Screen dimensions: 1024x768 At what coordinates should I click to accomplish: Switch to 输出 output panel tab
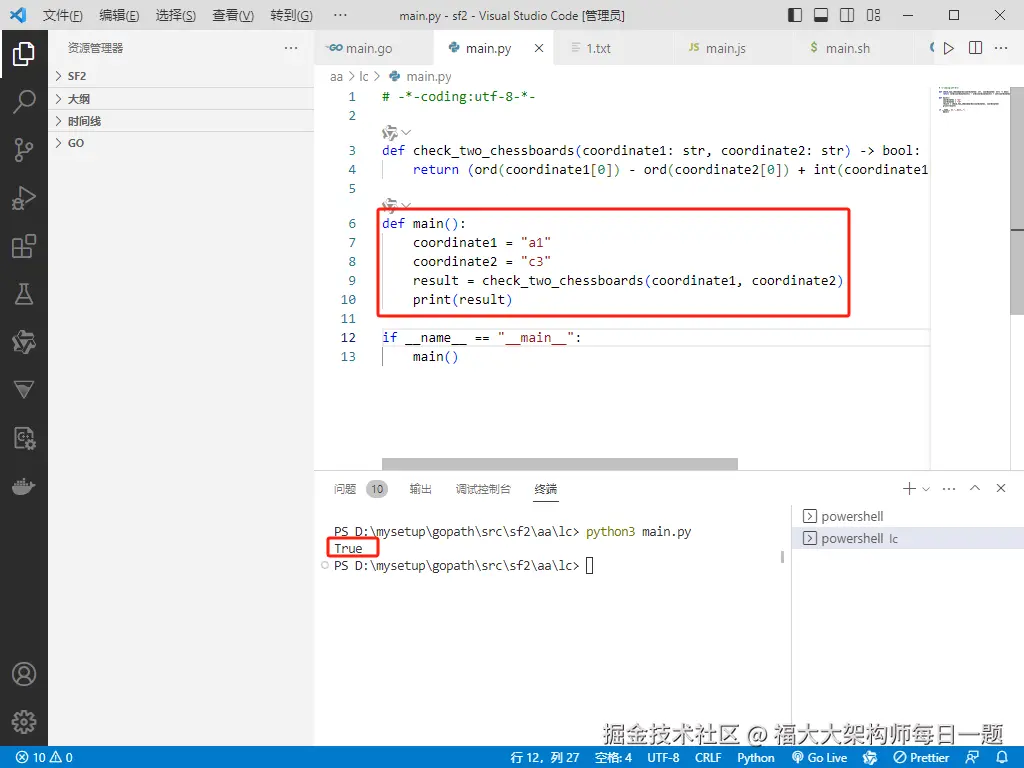click(x=421, y=488)
